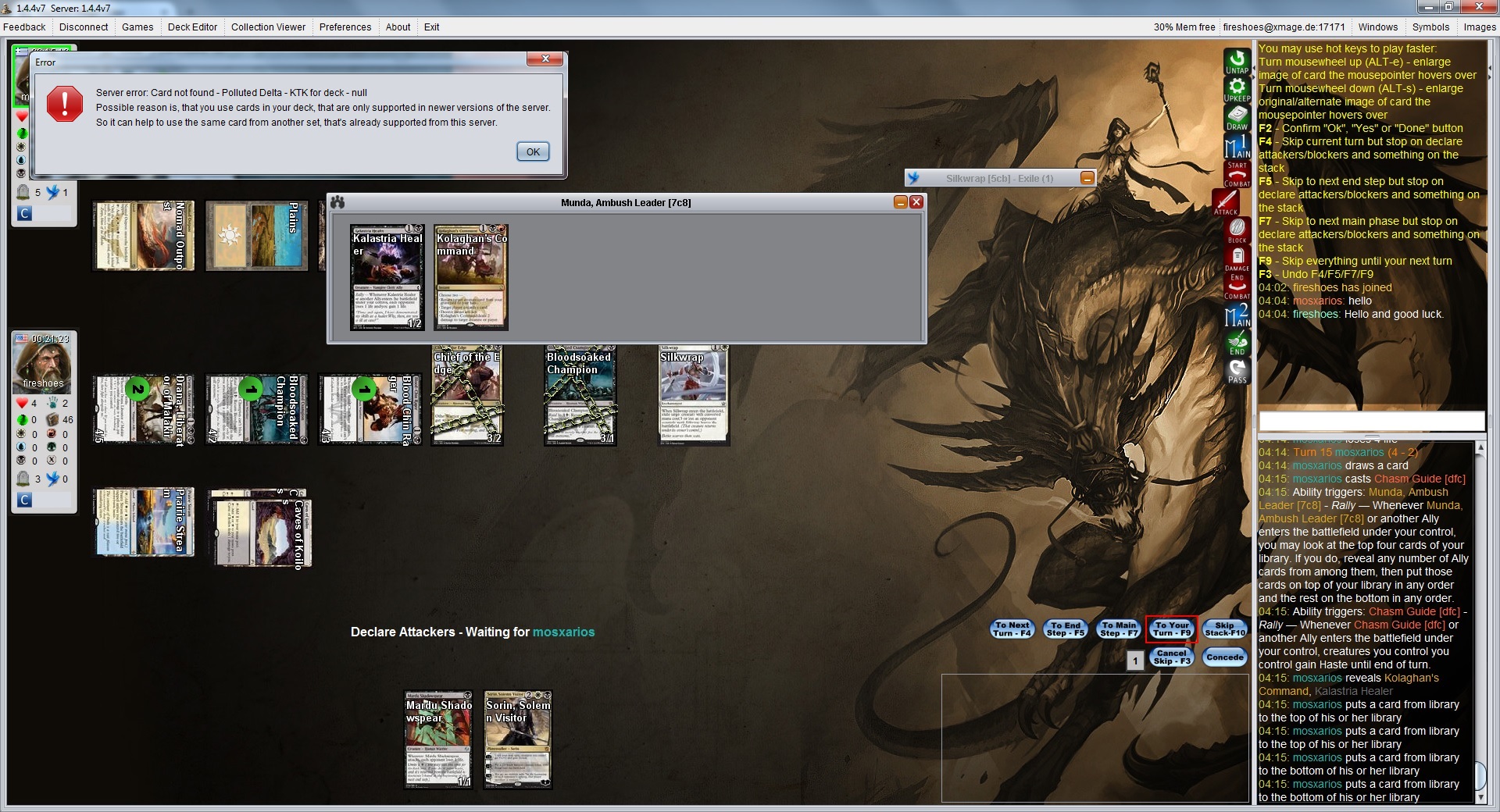This screenshot has height=812, width=1500.
Task: Open Preferences from the menu bar
Action: (345, 27)
